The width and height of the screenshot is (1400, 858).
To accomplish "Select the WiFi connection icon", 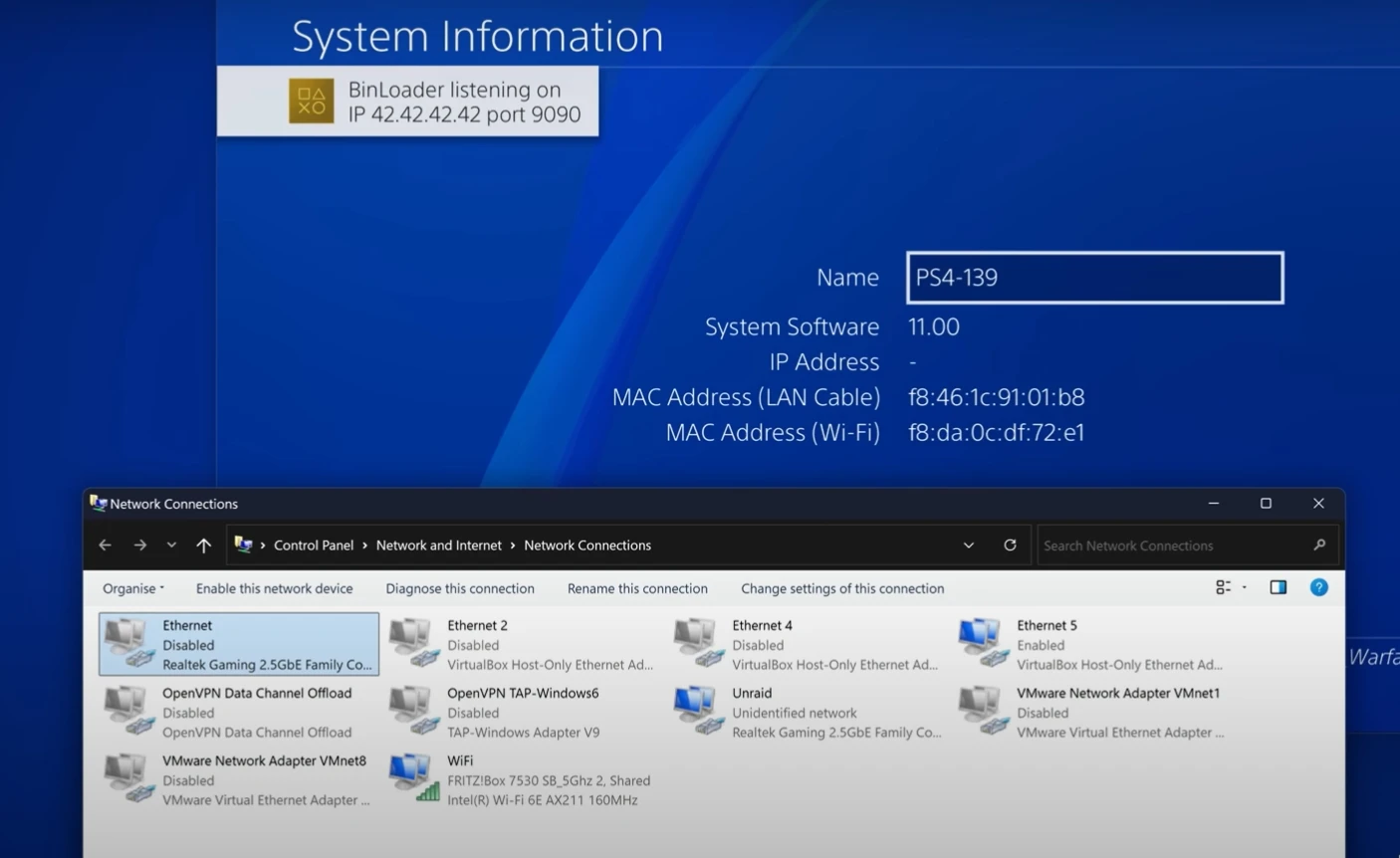I will [414, 778].
